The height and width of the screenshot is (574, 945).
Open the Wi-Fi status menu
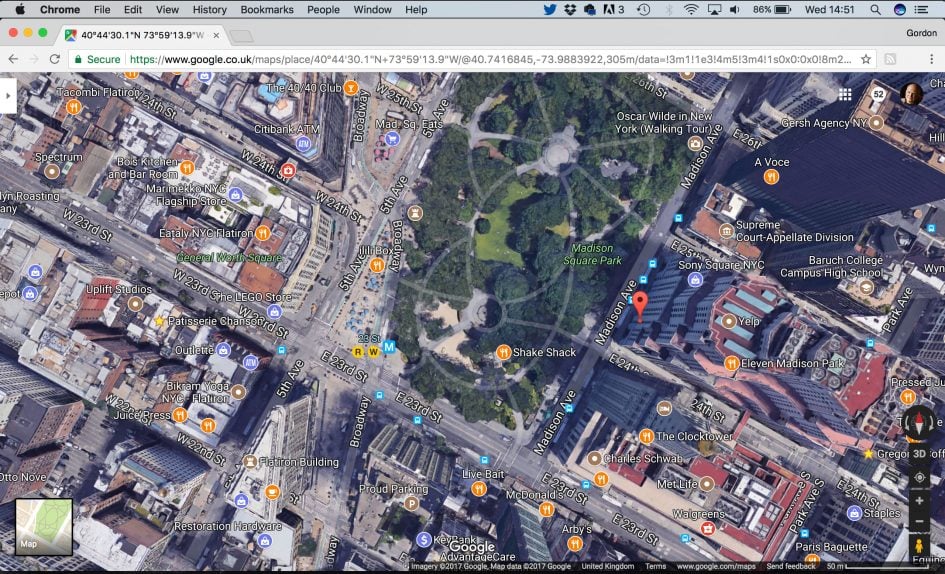tap(691, 10)
